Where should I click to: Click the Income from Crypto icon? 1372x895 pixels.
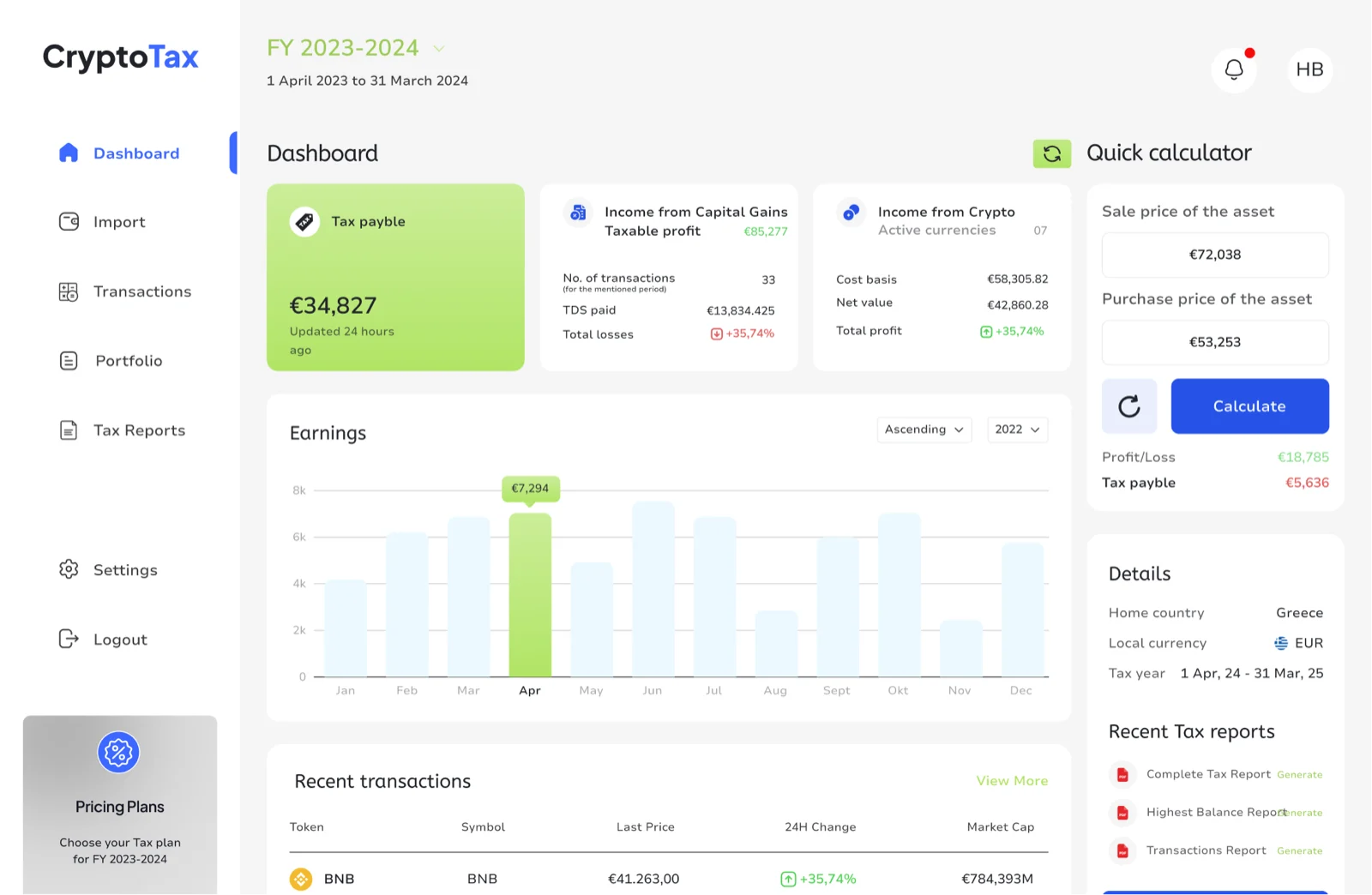pos(851,212)
